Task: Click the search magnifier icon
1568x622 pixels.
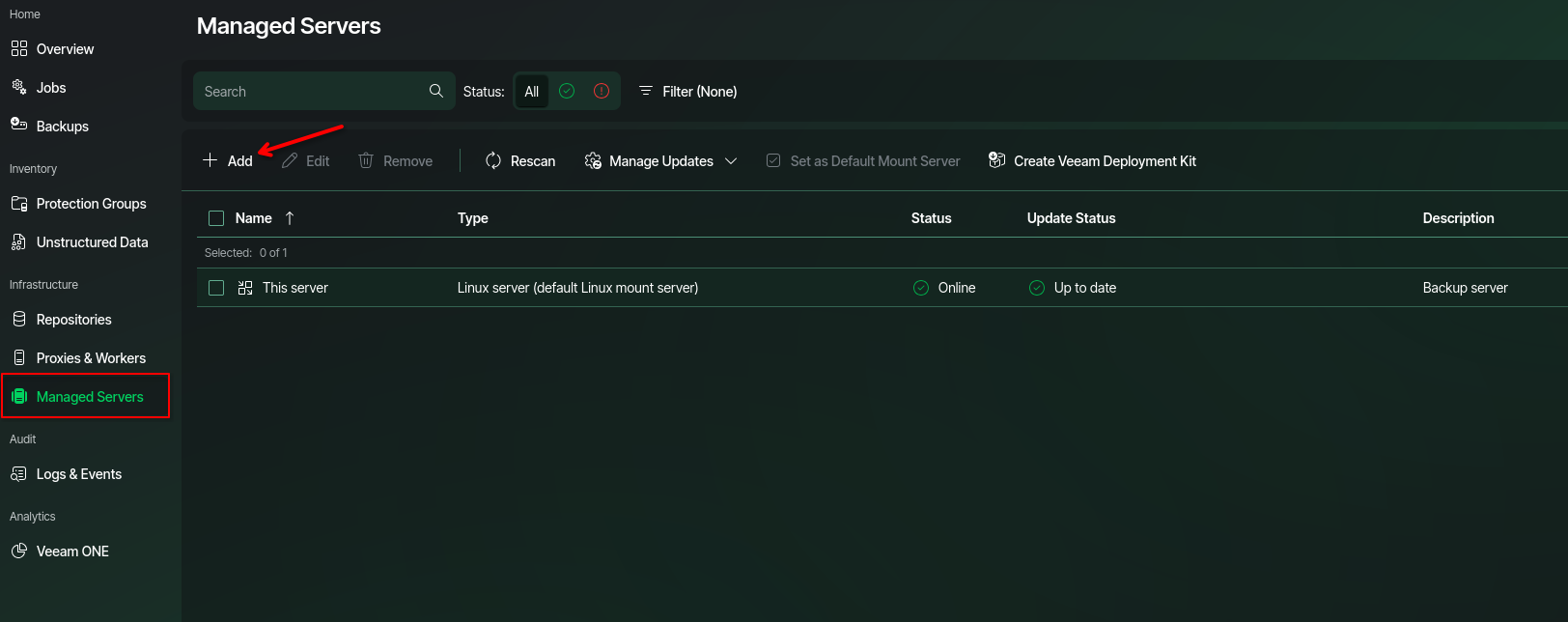Action: point(436,91)
